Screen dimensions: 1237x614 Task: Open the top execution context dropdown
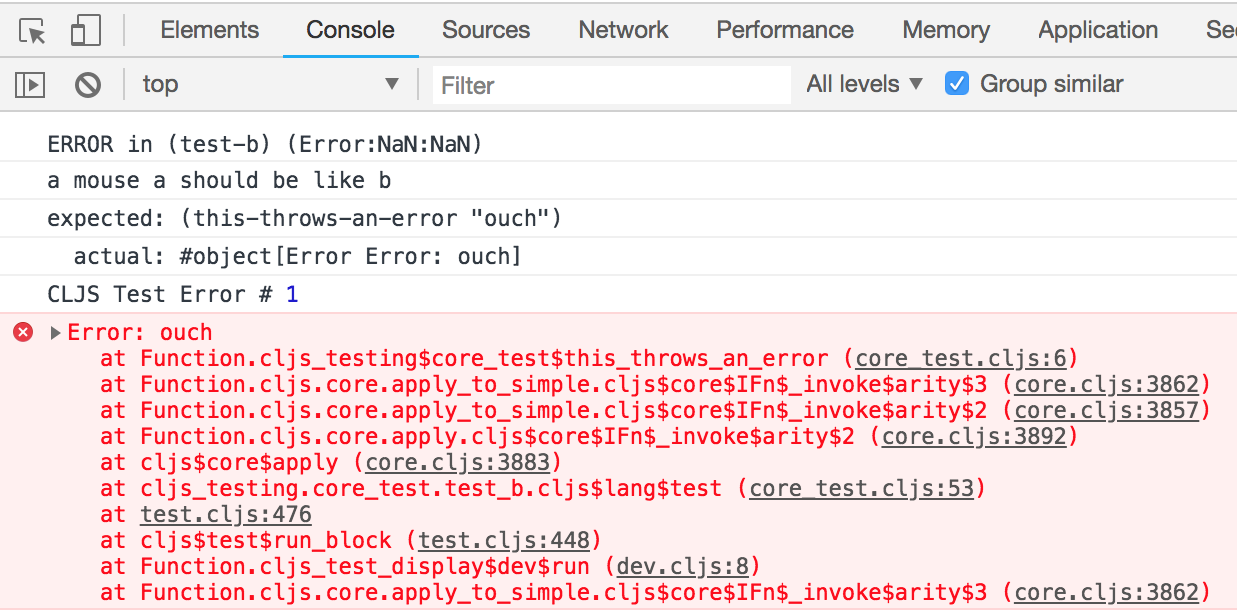click(270, 85)
